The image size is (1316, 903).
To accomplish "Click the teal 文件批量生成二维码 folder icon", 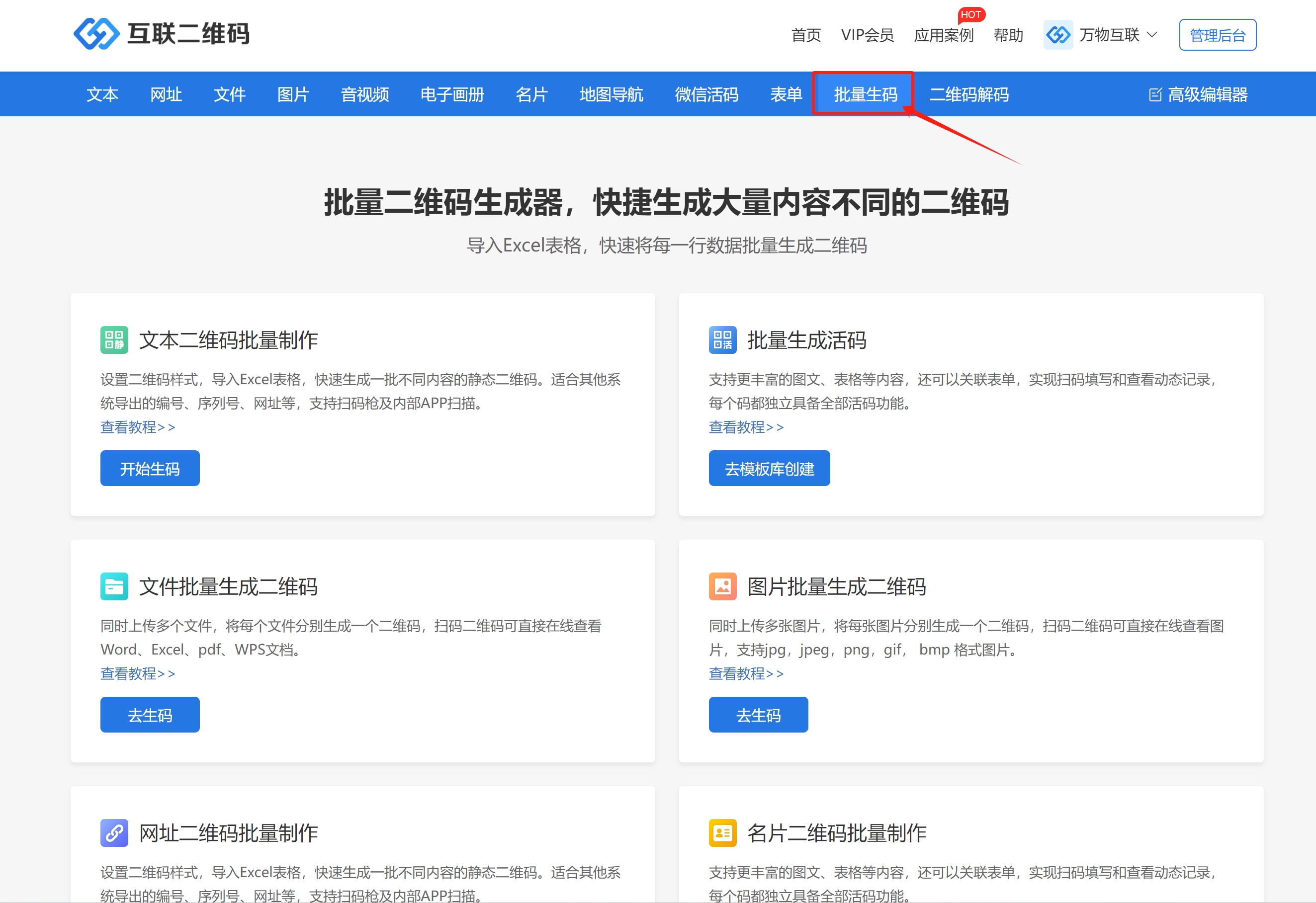I will [x=114, y=586].
